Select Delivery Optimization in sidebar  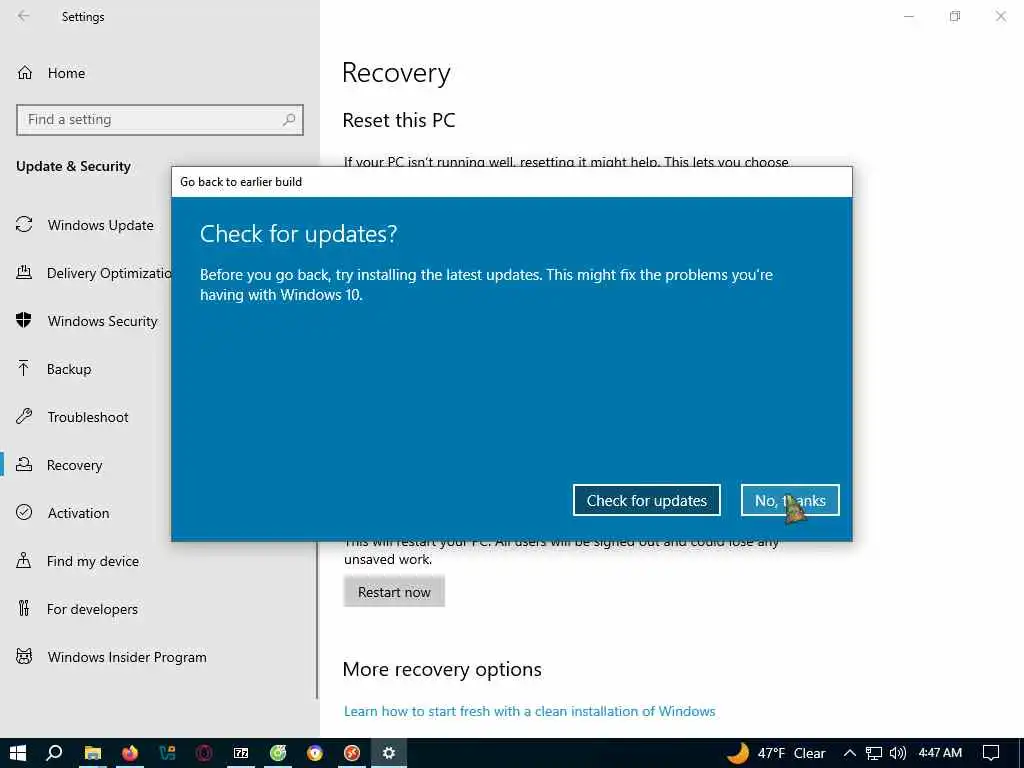pos(109,273)
